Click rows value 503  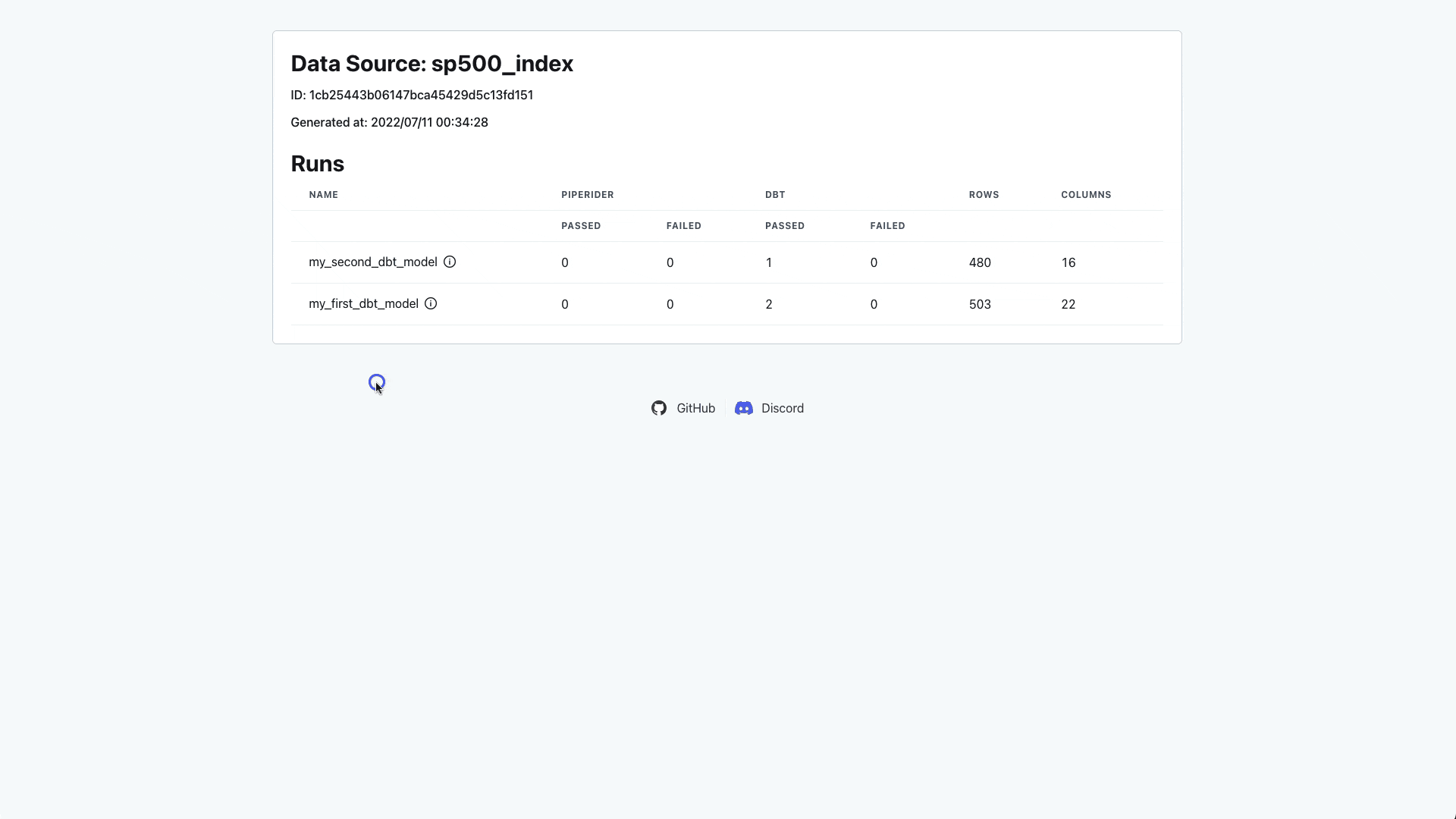coord(979,304)
